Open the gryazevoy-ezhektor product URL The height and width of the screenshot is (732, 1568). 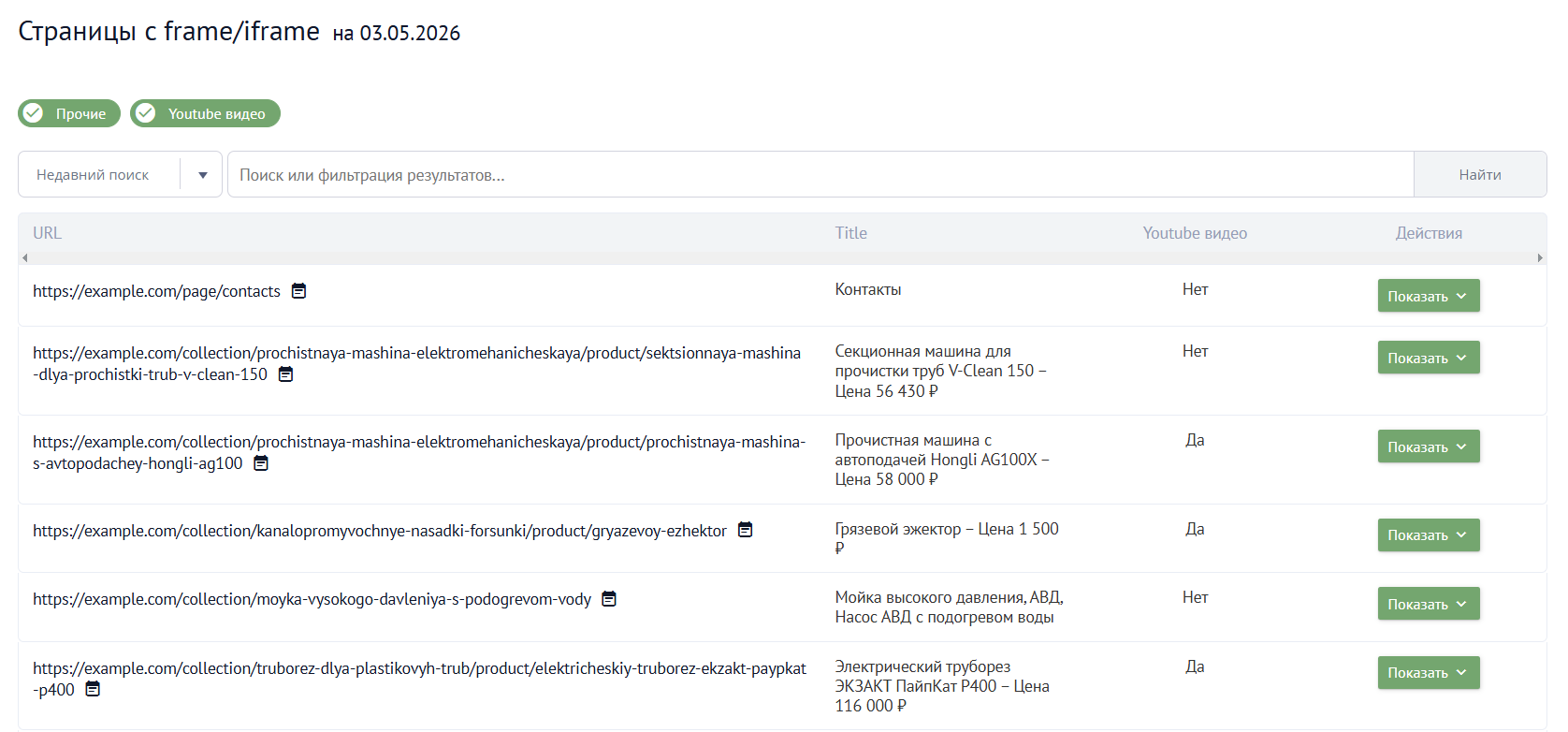click(380, 531)
